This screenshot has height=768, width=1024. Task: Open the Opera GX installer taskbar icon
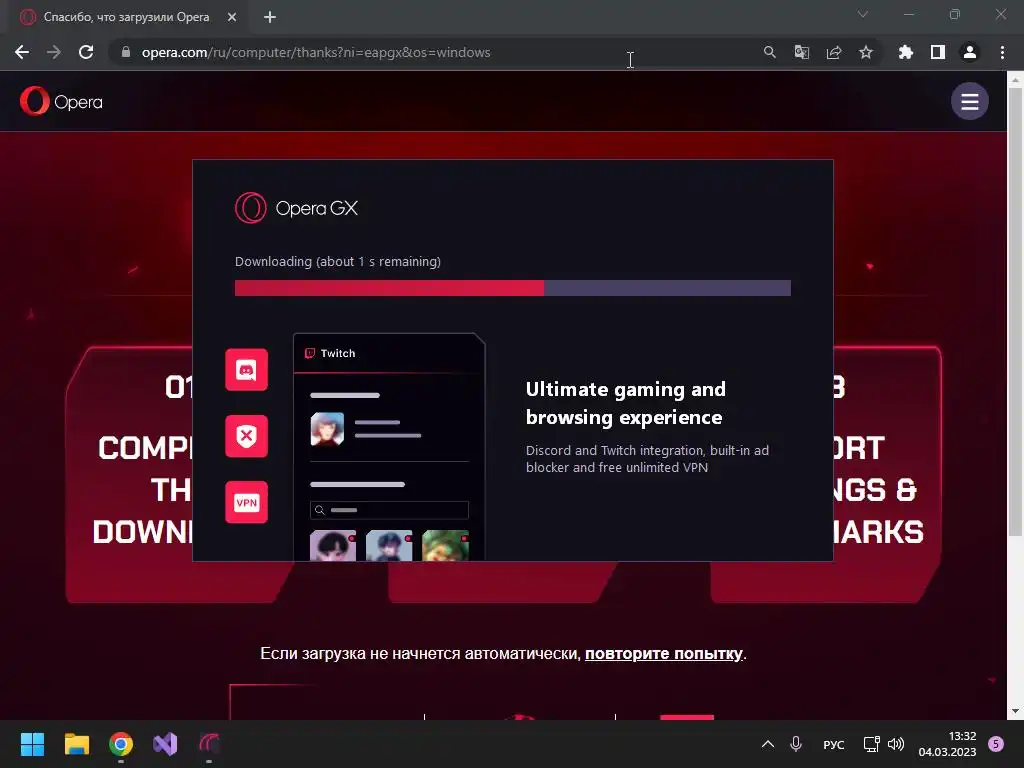(x=209, y=744)
